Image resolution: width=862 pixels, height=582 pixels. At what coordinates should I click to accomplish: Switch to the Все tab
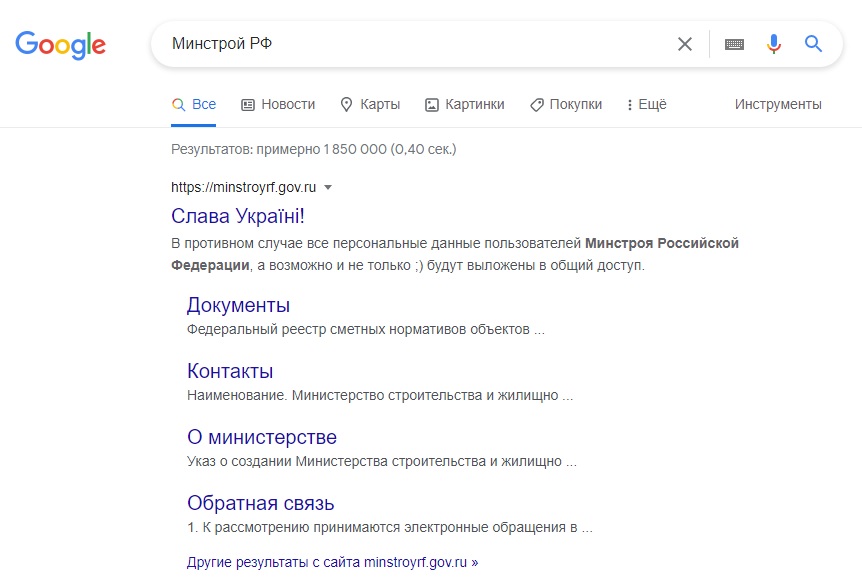tap(202, 104)
